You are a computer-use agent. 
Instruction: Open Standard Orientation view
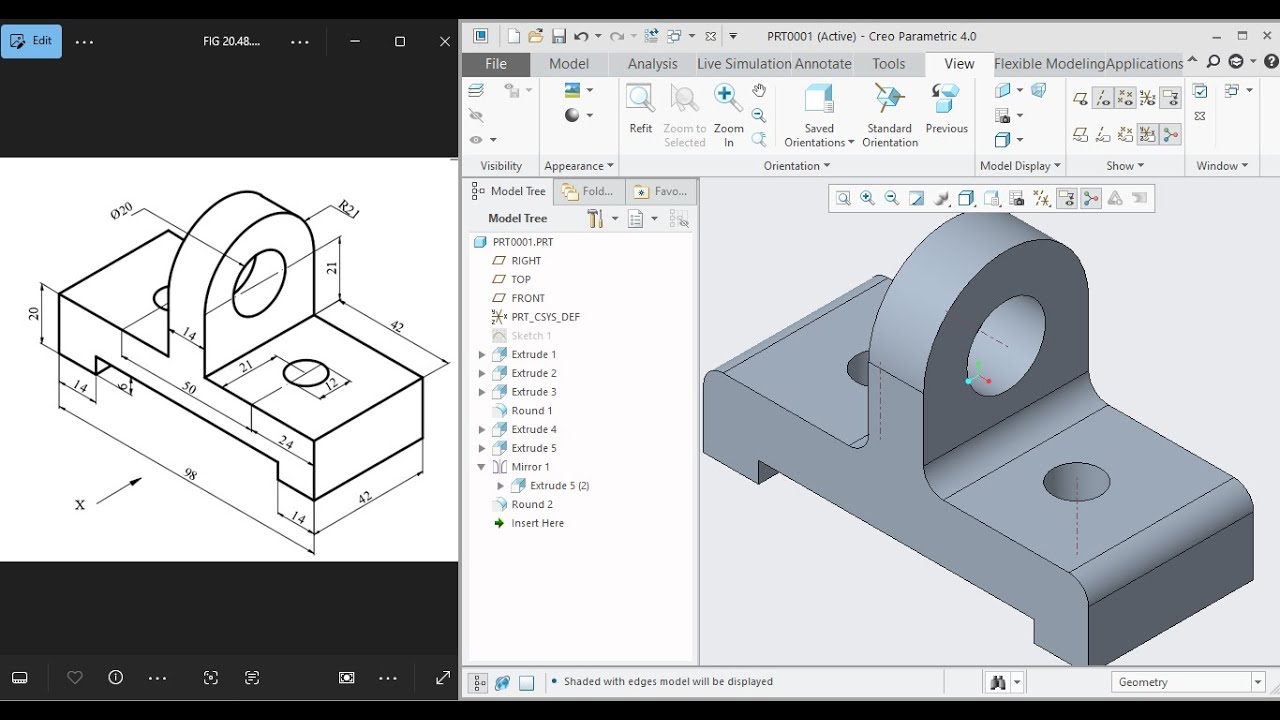click(x=889, y=115)
